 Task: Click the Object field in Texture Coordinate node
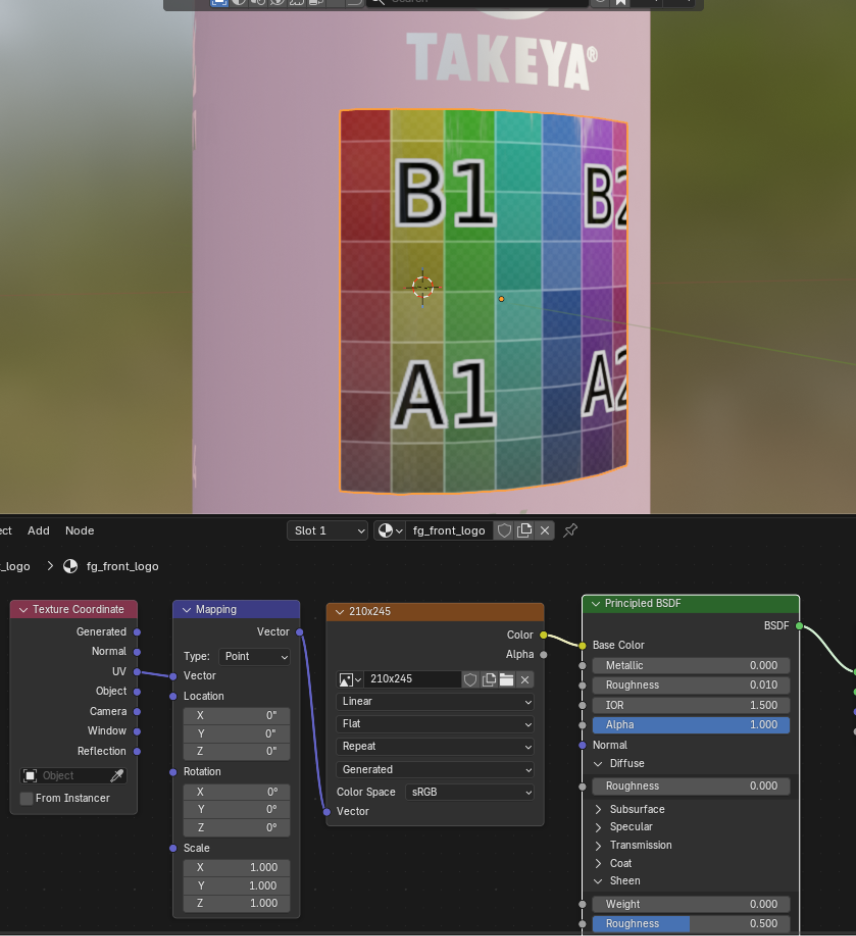73,775
